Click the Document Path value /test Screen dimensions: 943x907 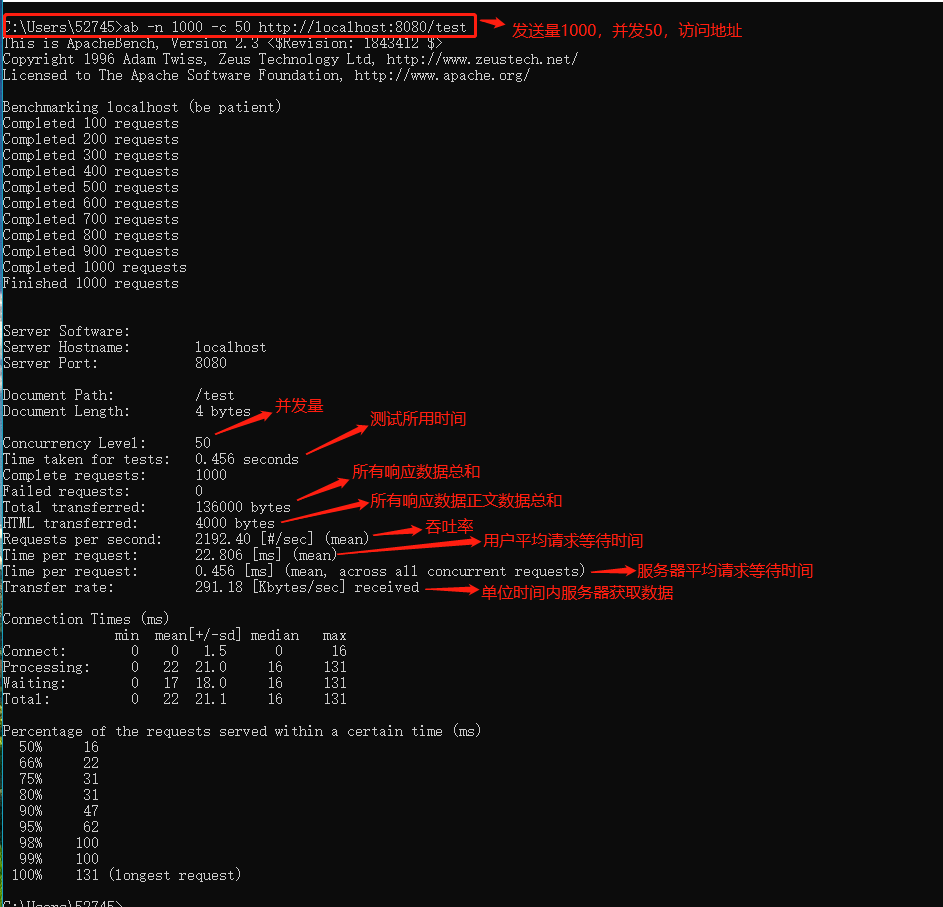[x=215, y=395]
